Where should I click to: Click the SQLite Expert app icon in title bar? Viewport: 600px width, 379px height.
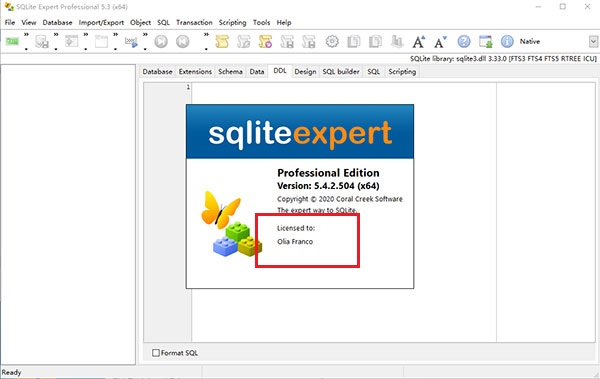click(x=9, y=7)
